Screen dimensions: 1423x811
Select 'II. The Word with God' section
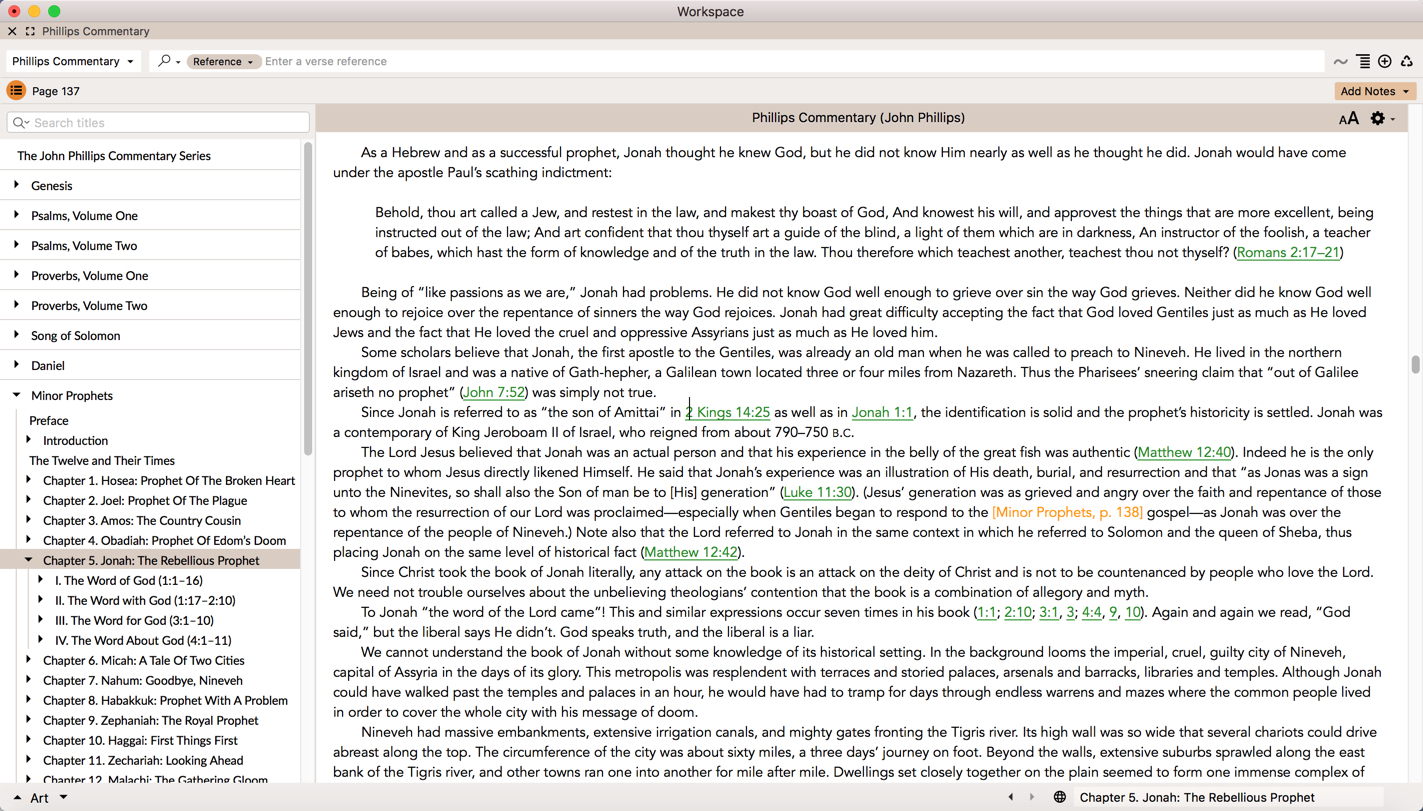click(x=145, y=600)
